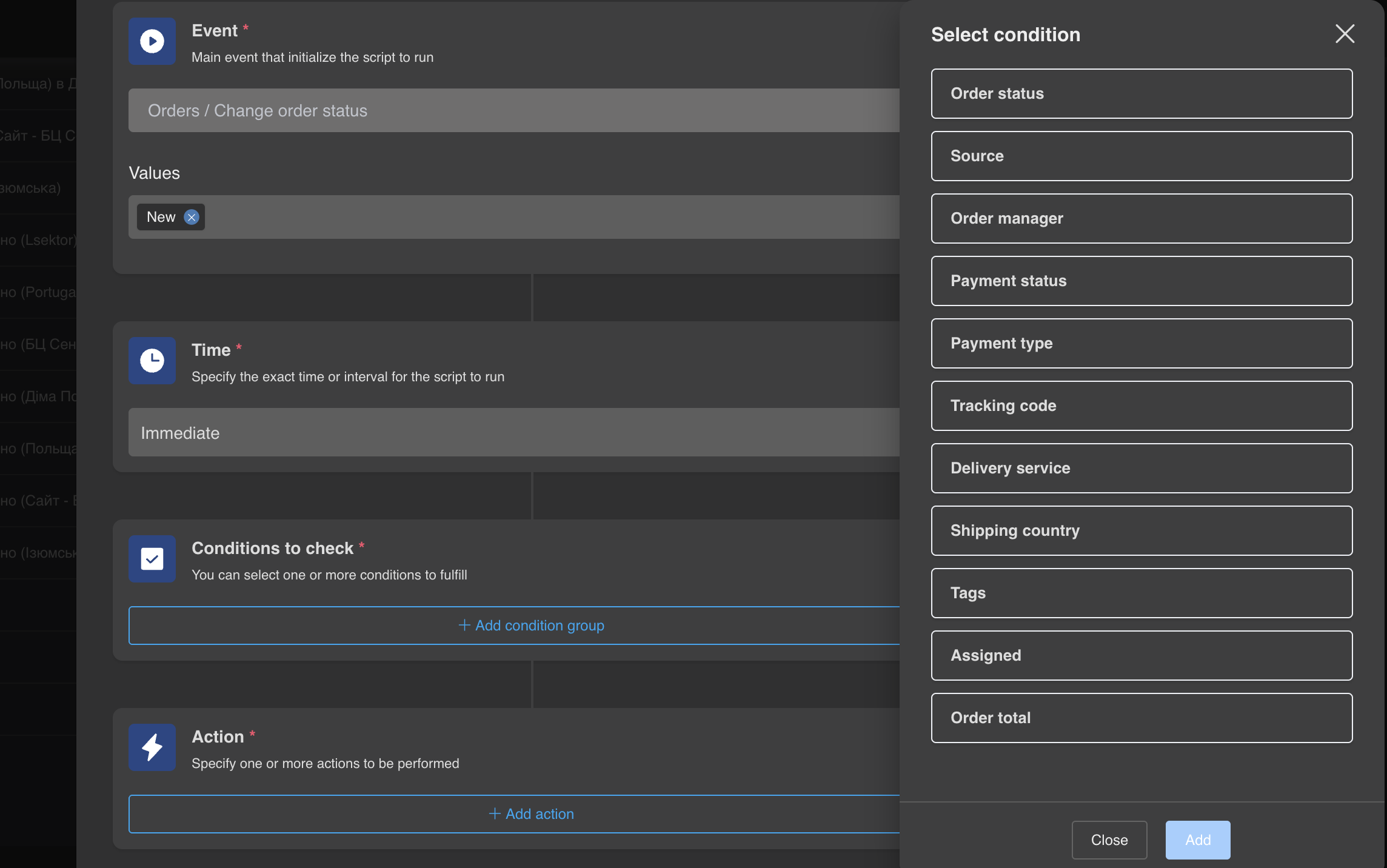Select the Order status condition
This screenshot has width=1387, height=868.
click(x=1141, y=93)
